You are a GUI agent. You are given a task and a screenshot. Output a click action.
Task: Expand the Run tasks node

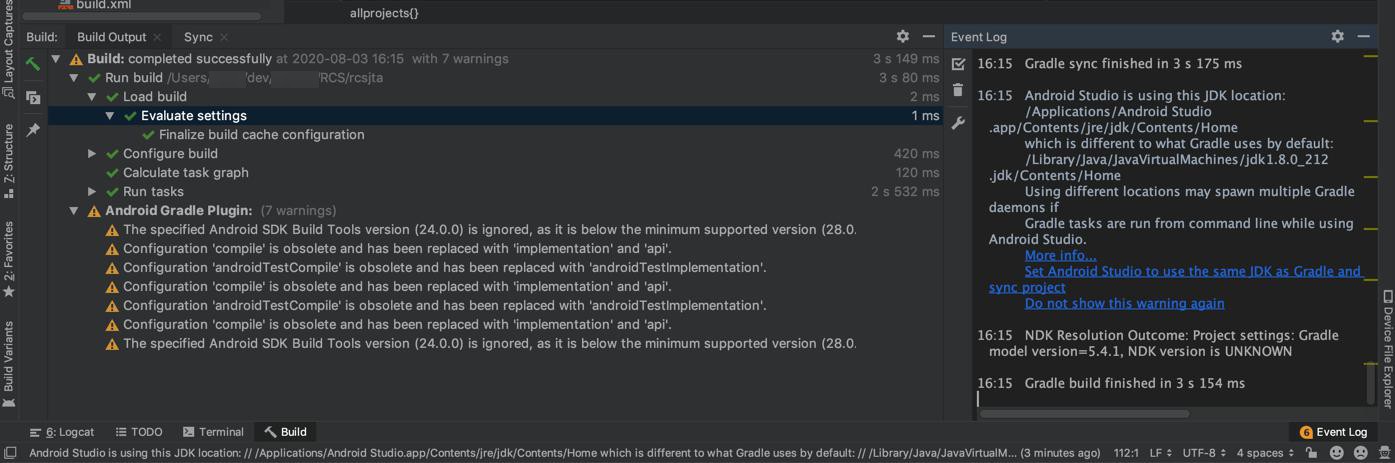click(92, 192)
